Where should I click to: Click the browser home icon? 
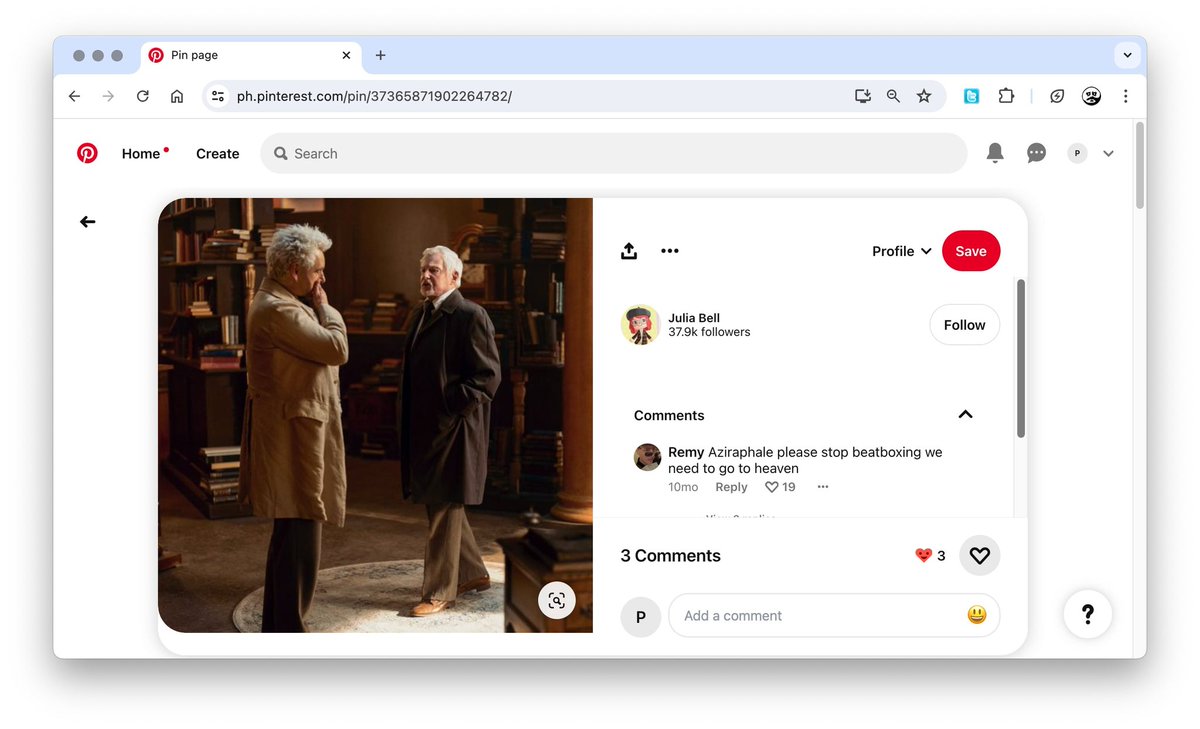(177, 96)
